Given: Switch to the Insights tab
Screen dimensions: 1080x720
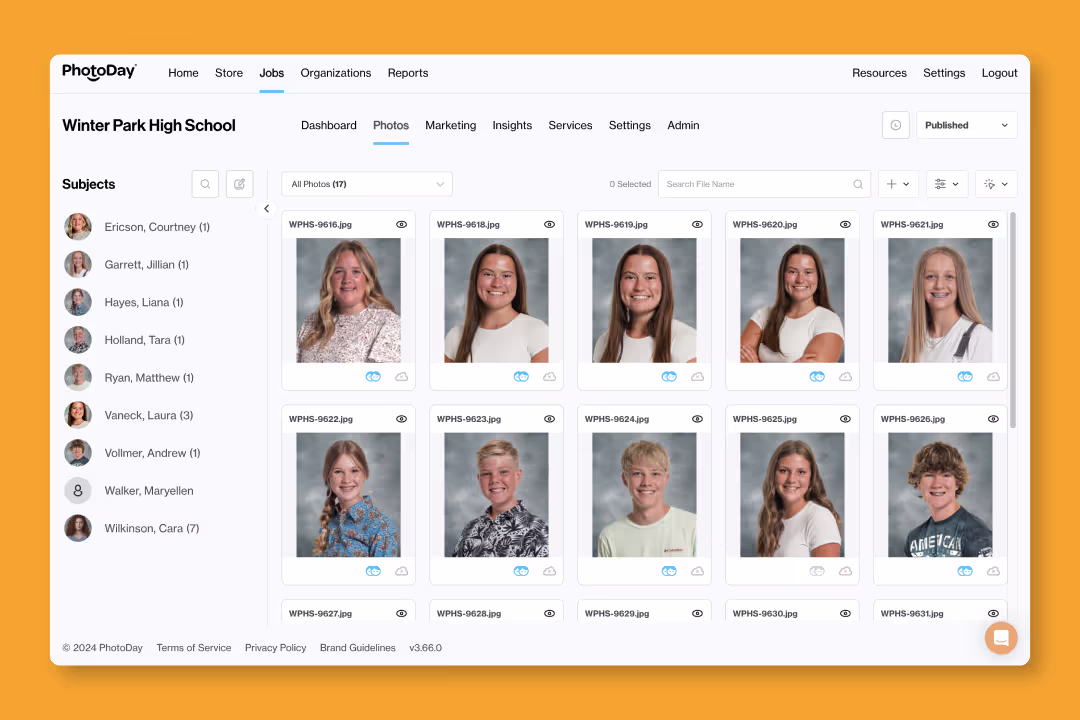Looking at the screenshot, I should (512, 125).
